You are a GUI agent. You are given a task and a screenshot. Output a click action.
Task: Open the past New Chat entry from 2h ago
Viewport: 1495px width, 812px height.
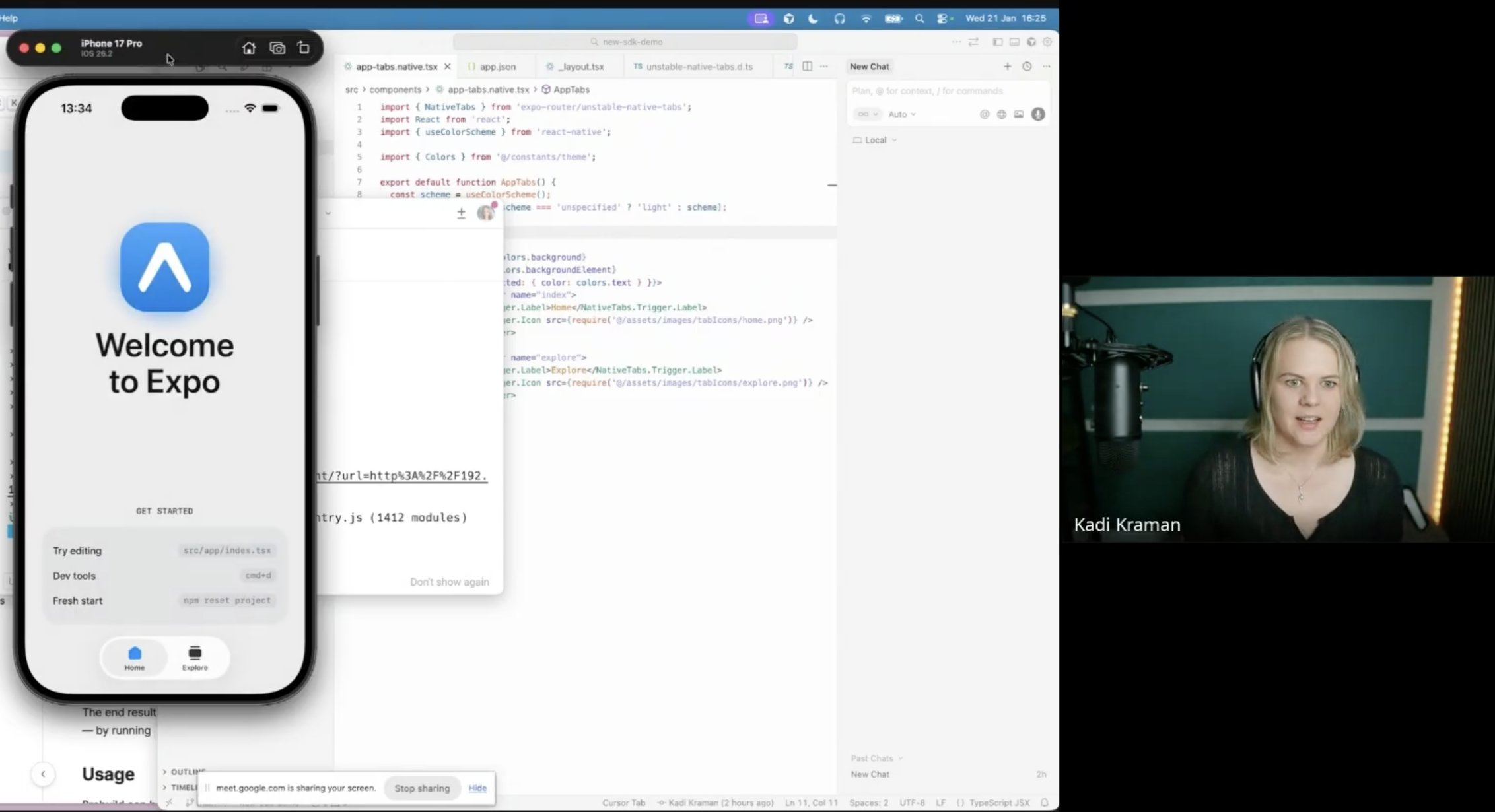948,774
